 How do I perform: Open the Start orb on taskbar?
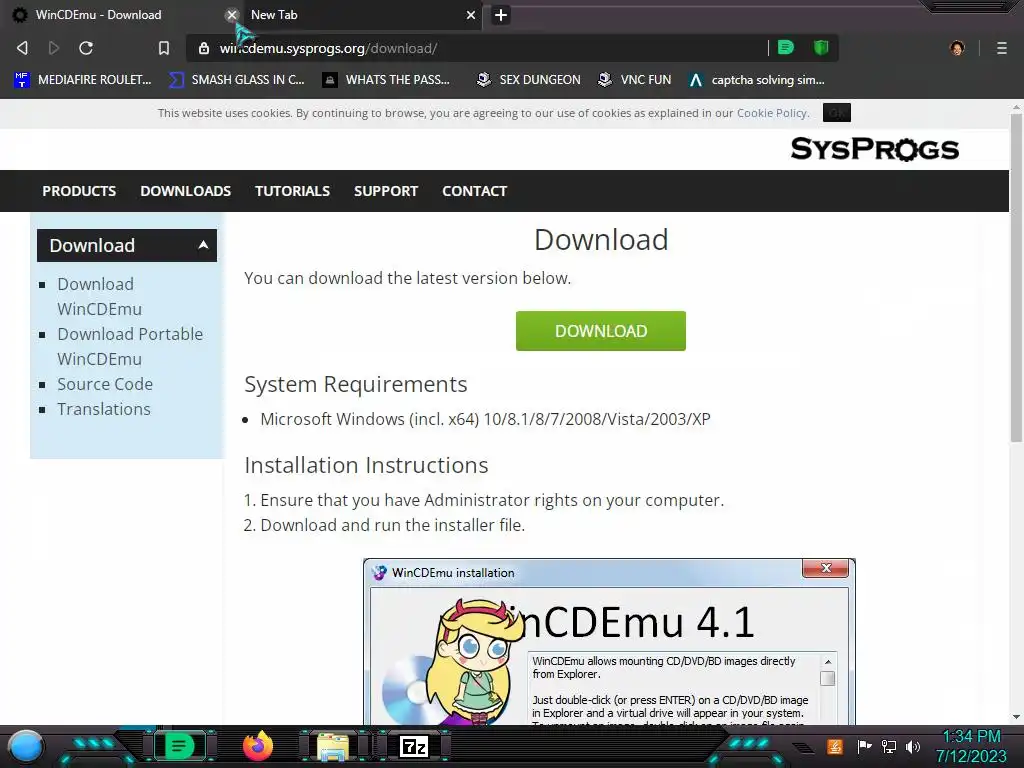(x=25, y=746)
